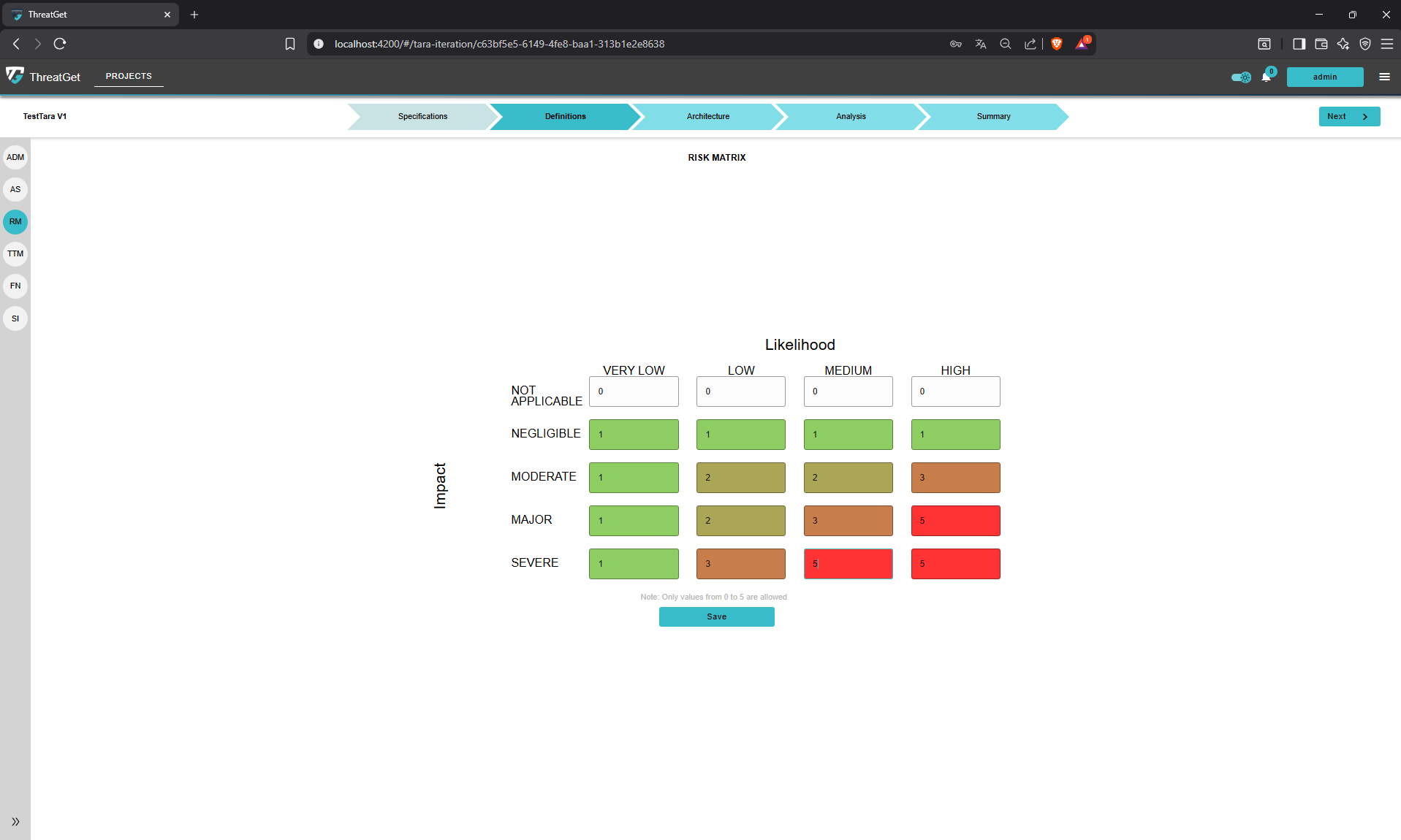This screenshot has height=840, width=1401.
Task: Open the browser menu at far top right
Action: [1388, 44]
